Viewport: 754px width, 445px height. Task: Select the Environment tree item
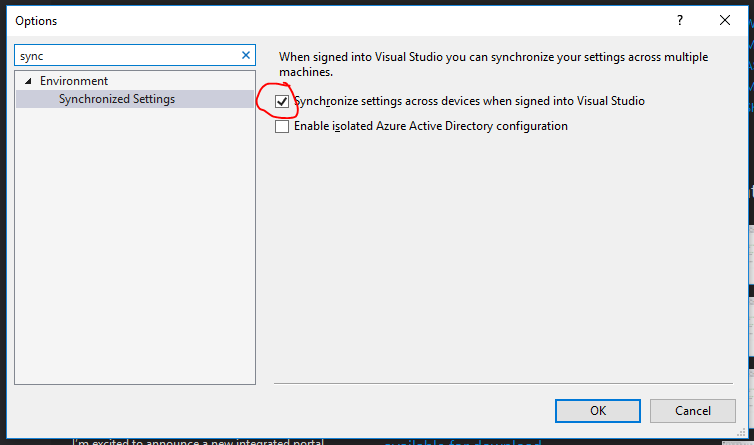pos(73,81)
